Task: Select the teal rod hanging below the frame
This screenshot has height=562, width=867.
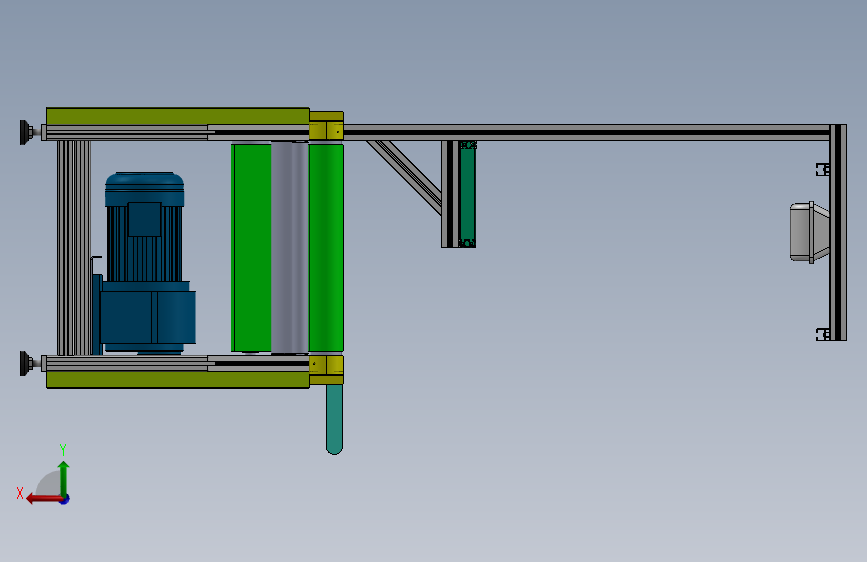Action: point(335,419)
